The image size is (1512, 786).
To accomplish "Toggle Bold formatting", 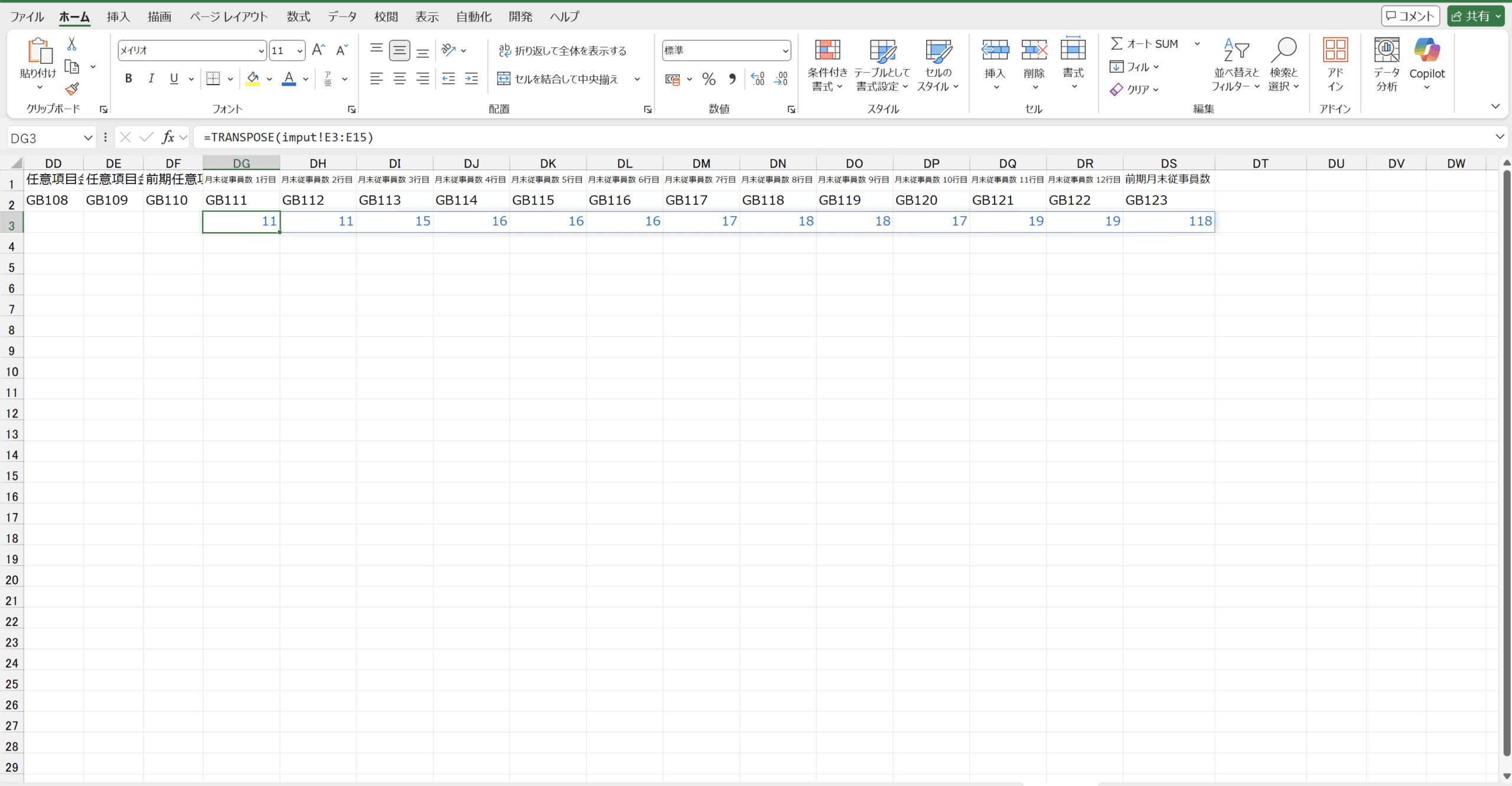I will [128, 79].
